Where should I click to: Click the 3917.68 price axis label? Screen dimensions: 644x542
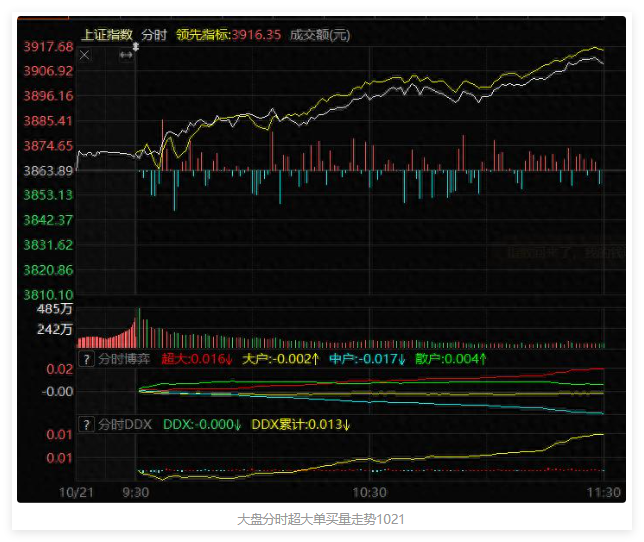pyautogui.click(x=48, y=47)
